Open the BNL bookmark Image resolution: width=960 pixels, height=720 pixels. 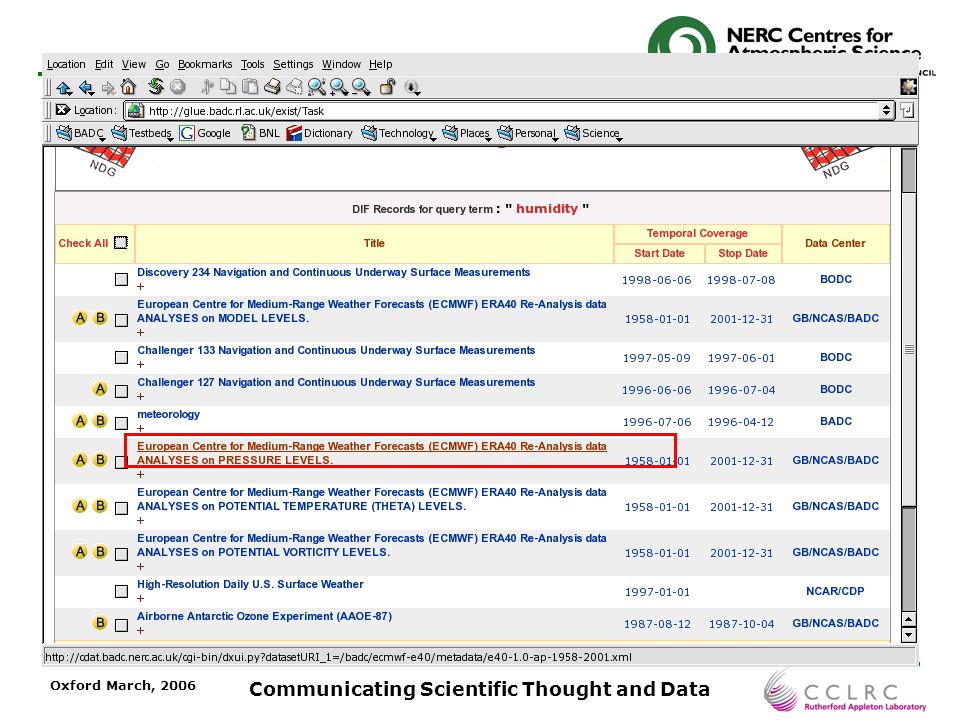(x=260, y=133)
